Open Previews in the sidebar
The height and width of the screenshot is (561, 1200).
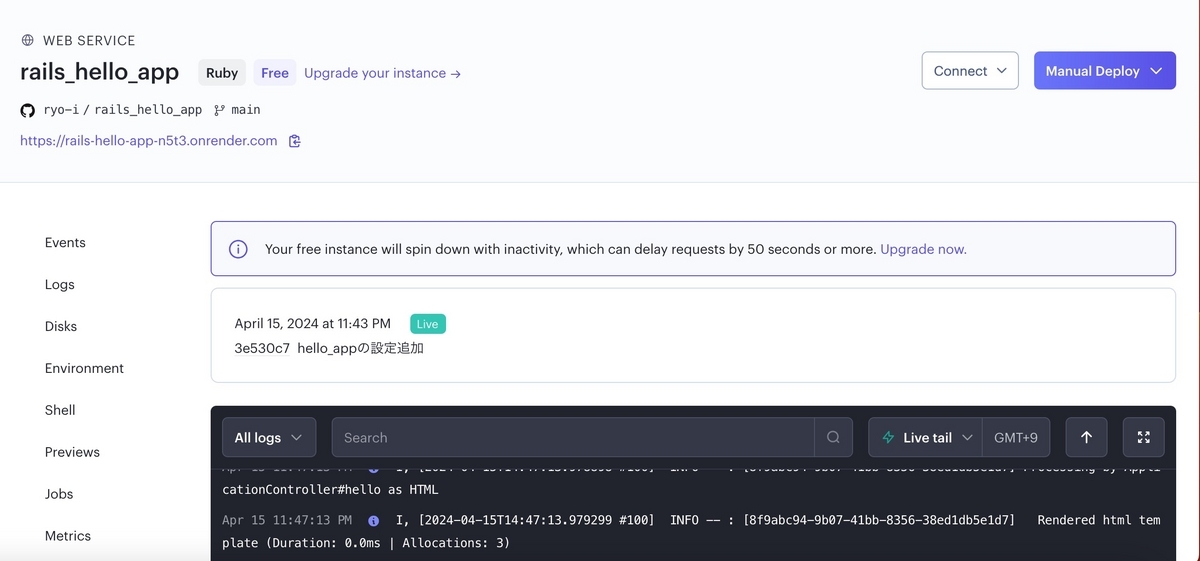pyautogui.click(x=72, y=453)
